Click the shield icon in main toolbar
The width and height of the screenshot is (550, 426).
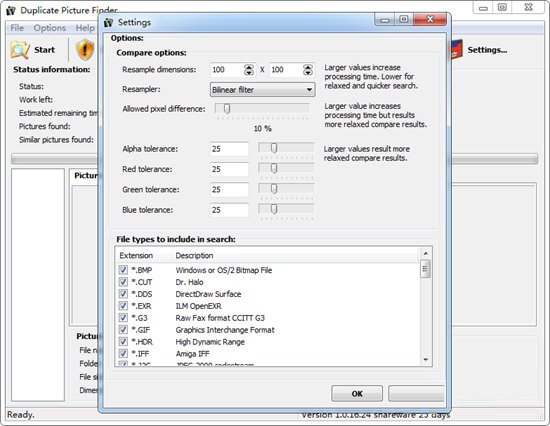point(85,49)
